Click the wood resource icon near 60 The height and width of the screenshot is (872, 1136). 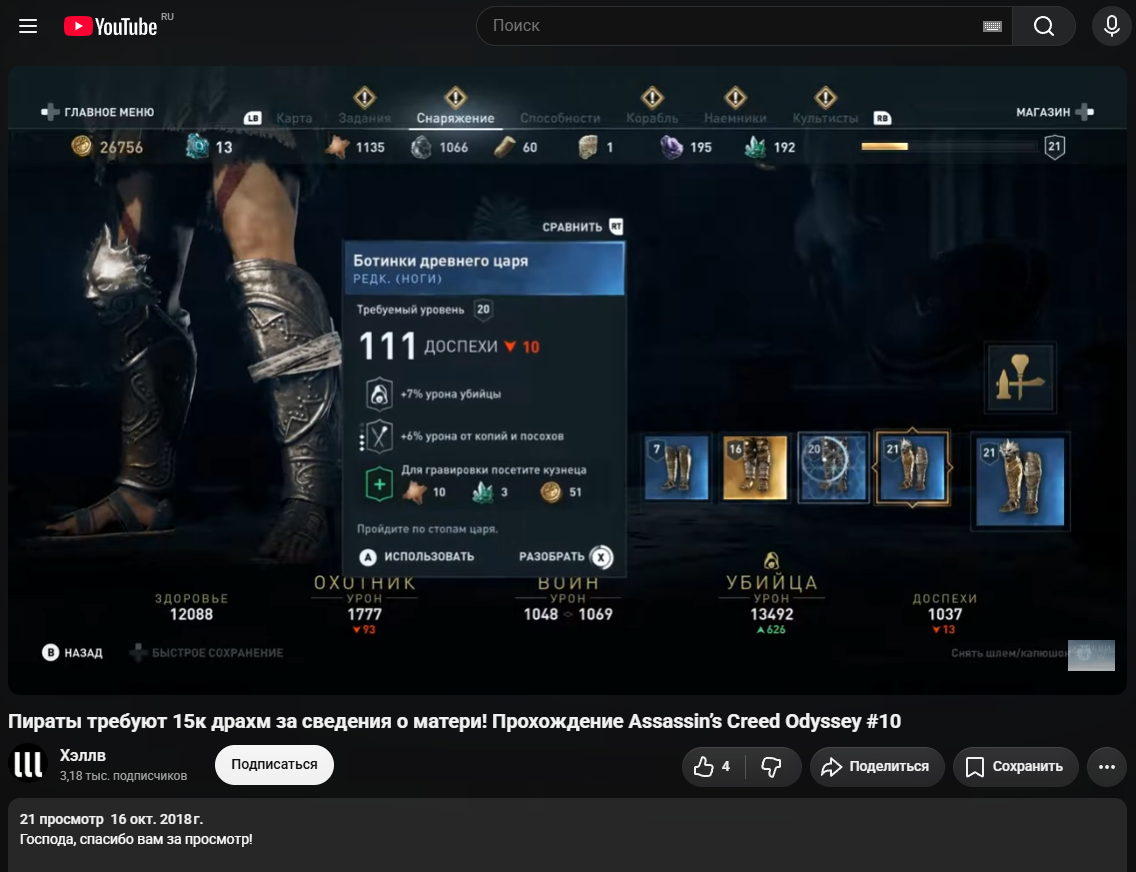504,147
